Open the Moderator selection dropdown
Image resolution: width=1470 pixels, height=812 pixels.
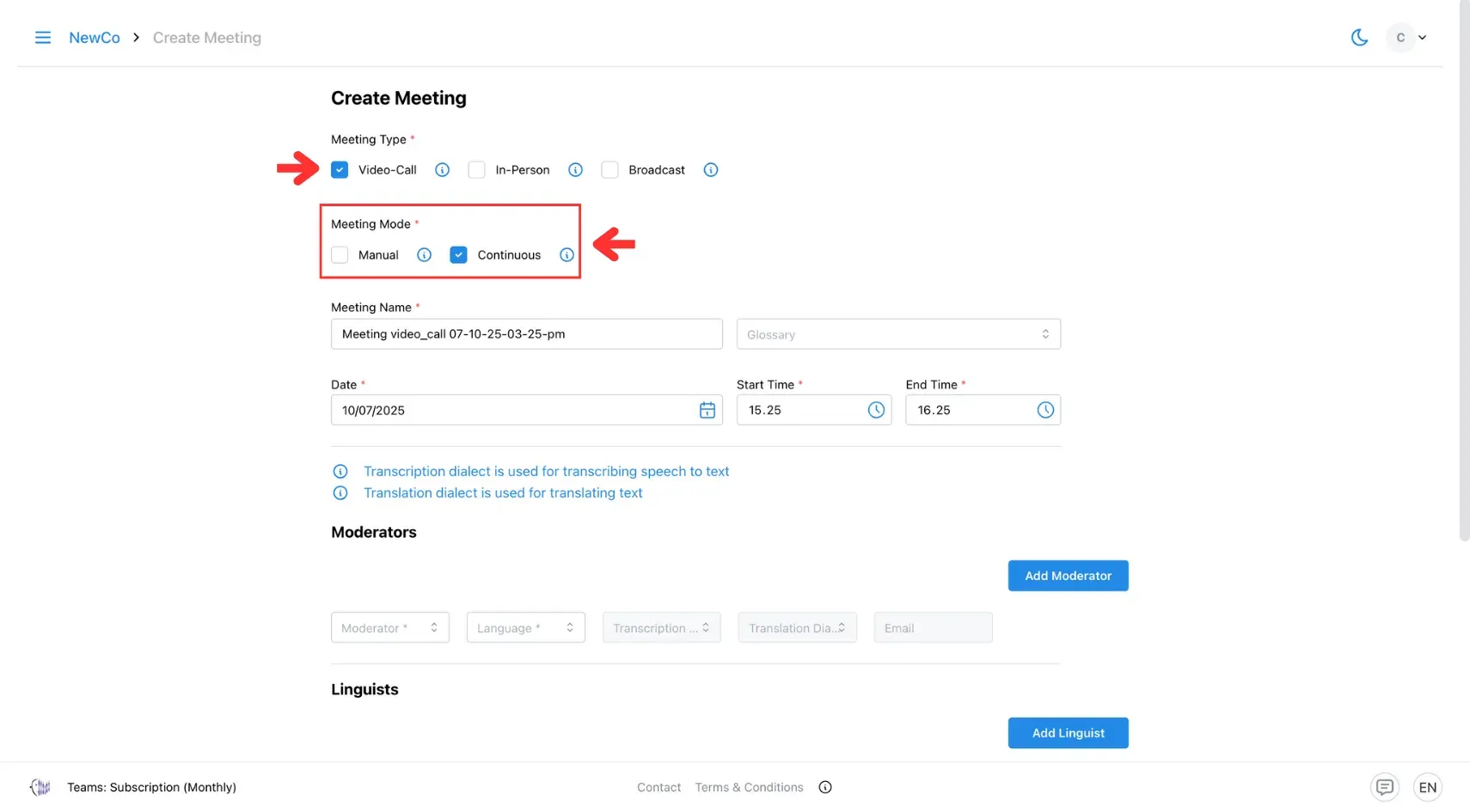pyautogui.click(x=389, y=628)
